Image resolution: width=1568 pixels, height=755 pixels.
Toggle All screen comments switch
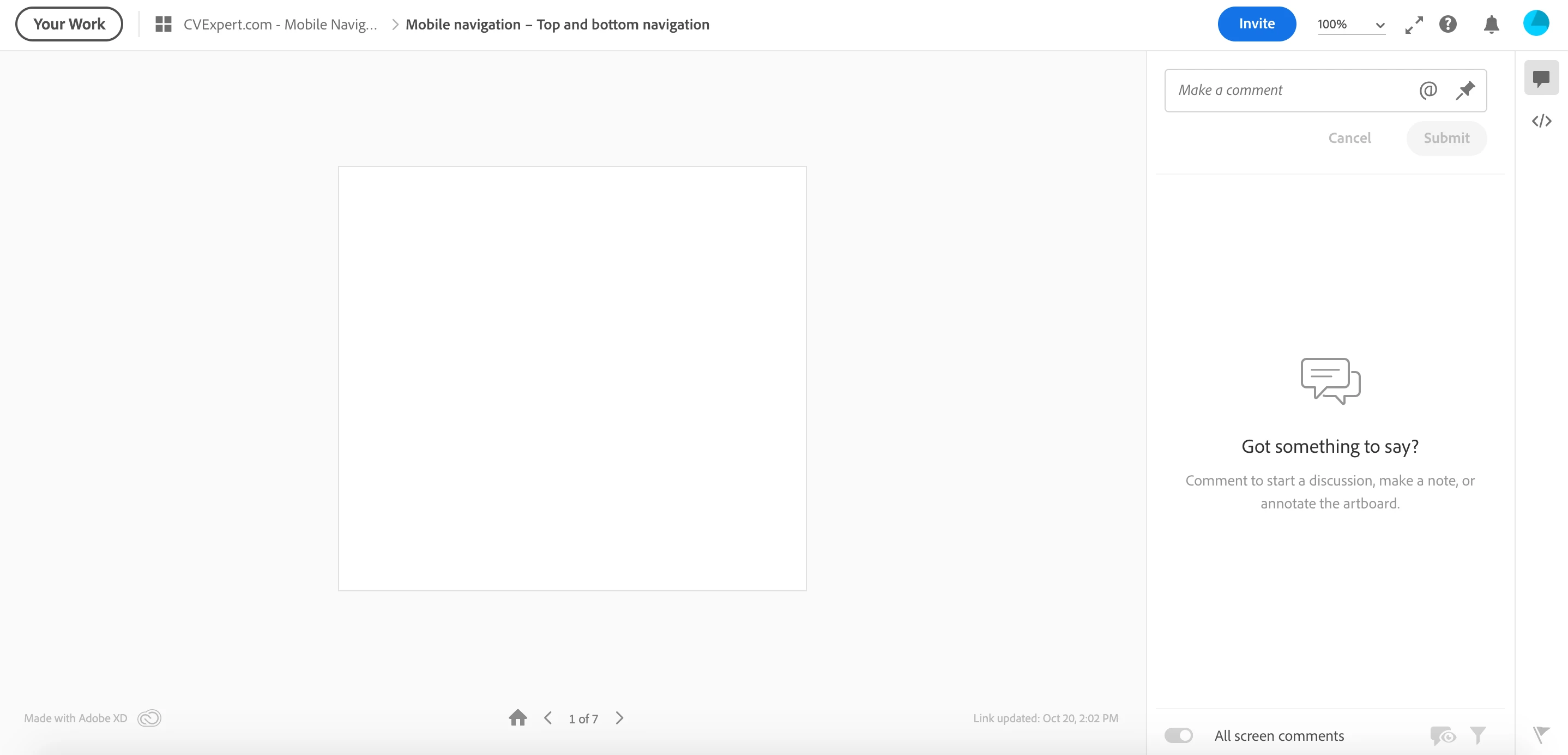pyautogui.click(x=1178, y=735)
